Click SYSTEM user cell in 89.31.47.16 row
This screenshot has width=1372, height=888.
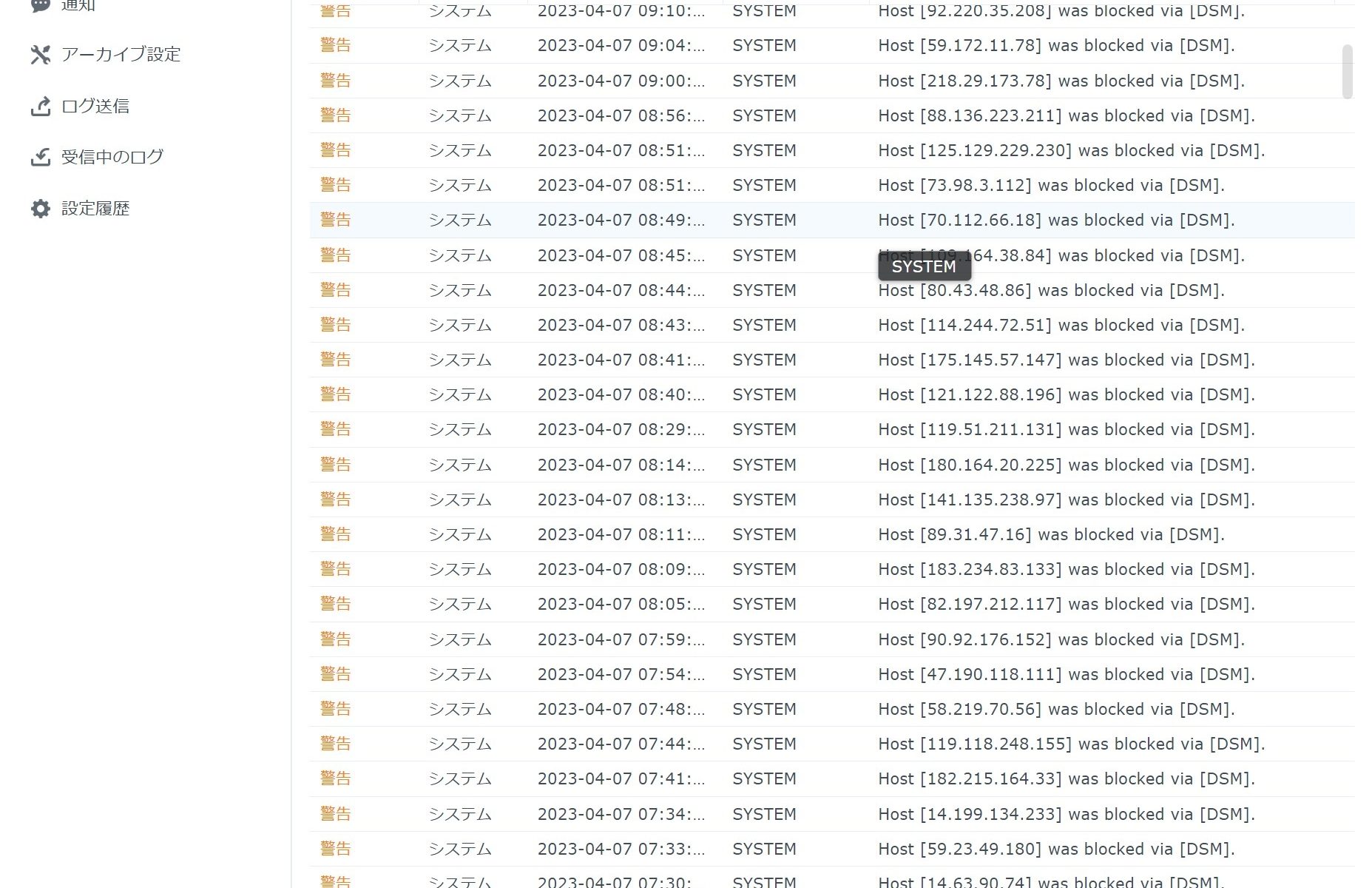pos(764,535)
